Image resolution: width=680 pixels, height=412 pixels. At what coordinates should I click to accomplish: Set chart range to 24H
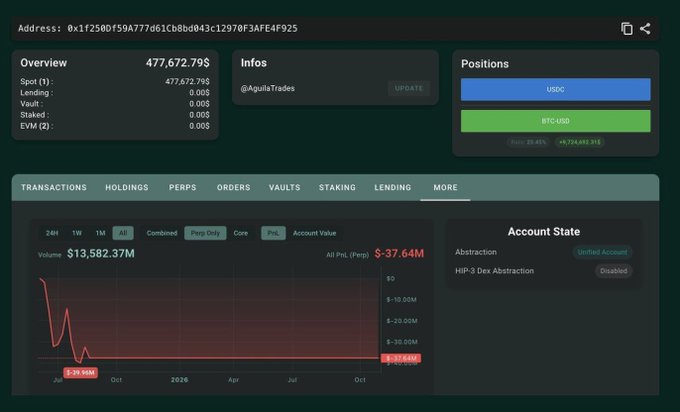coord(52,233)
